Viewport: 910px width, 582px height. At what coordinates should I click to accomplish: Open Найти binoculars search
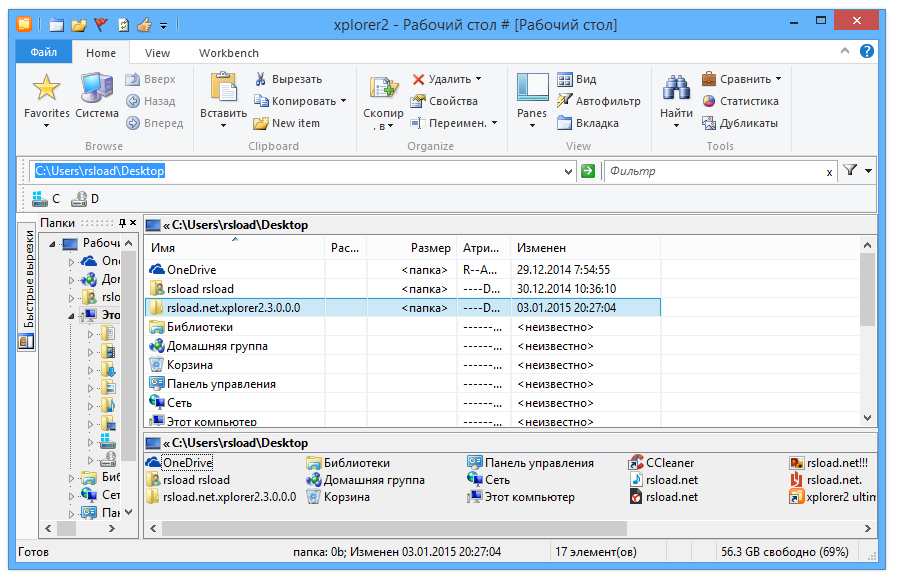(x=676, y=99)
